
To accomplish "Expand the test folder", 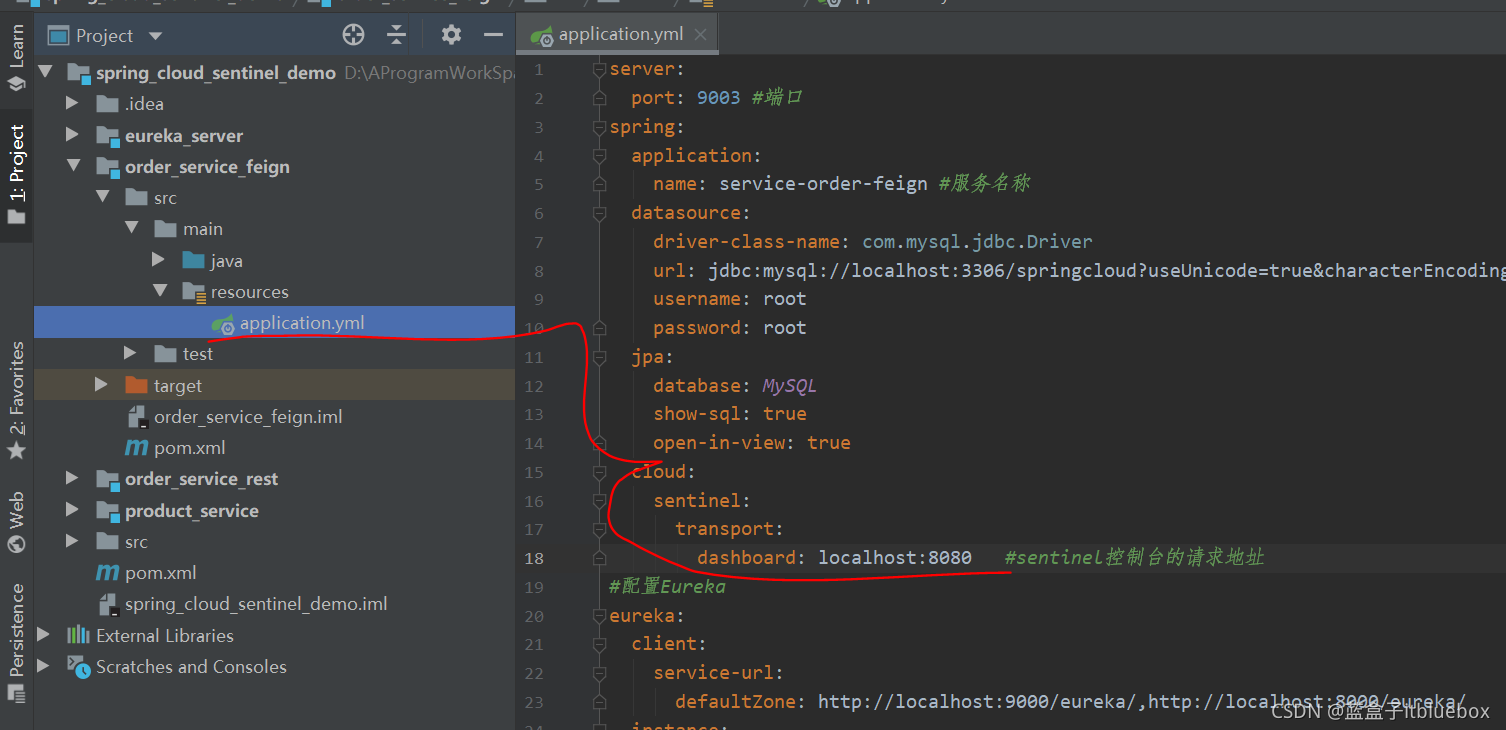I will pos(130,353).
